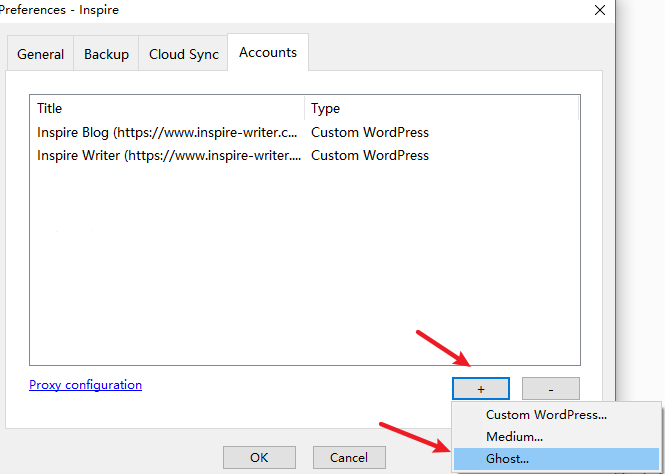Switch to the General tab

point(40,54)
